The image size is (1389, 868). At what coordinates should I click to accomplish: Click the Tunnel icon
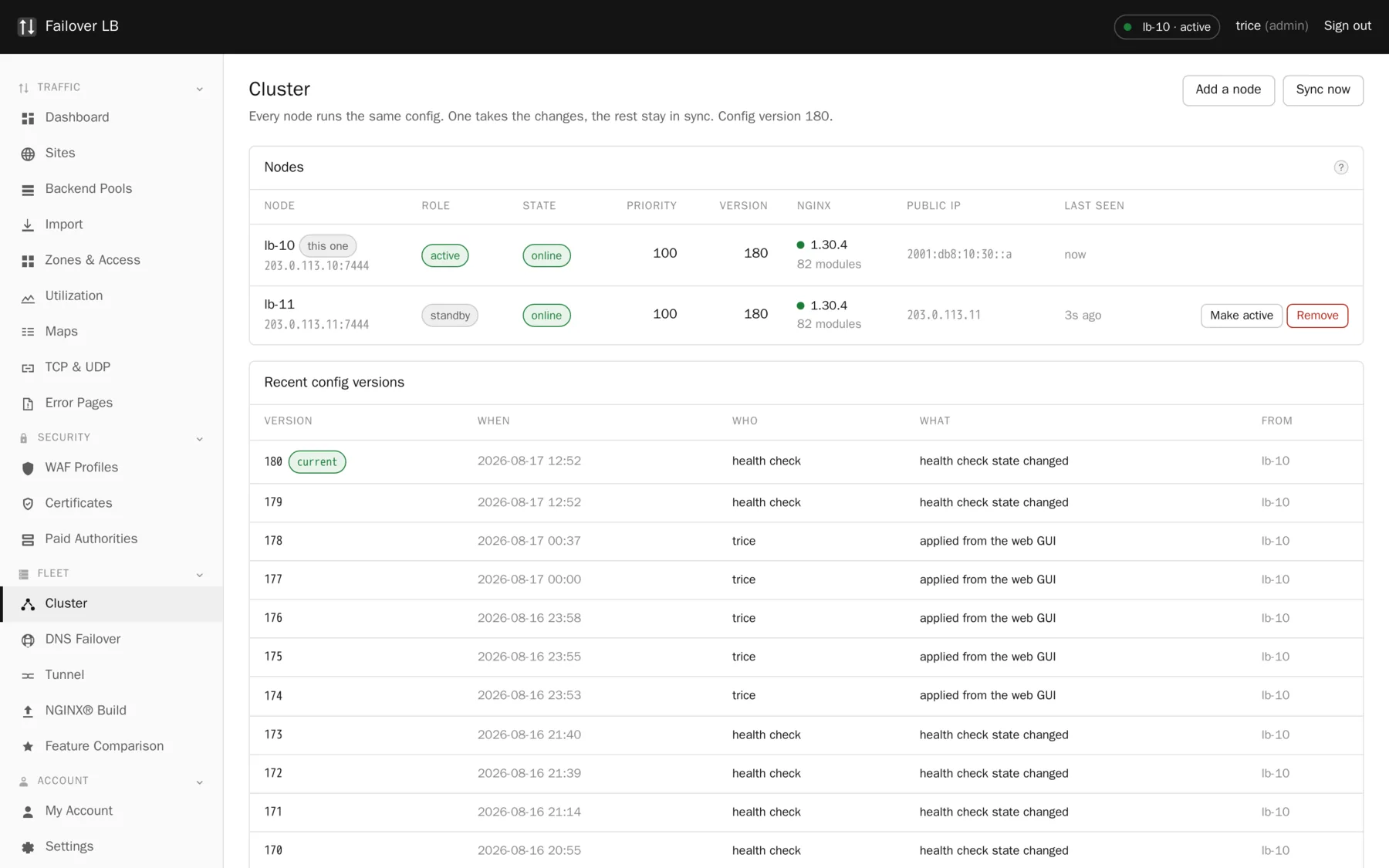click(x=28, y=675)
